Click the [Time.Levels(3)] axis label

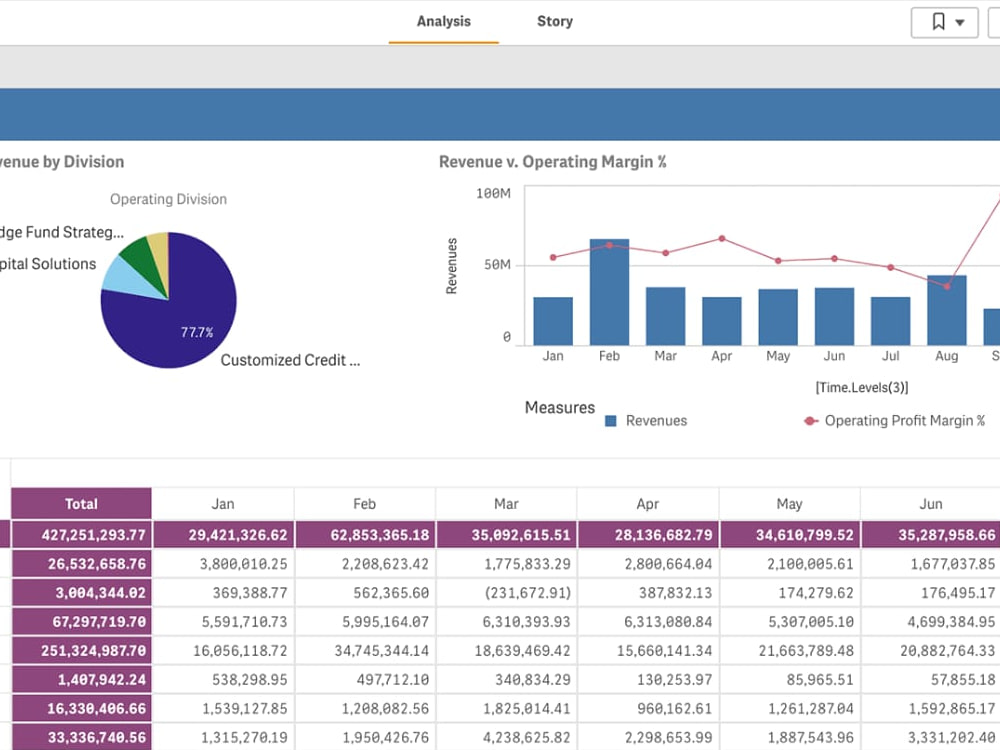coord(862,387)
